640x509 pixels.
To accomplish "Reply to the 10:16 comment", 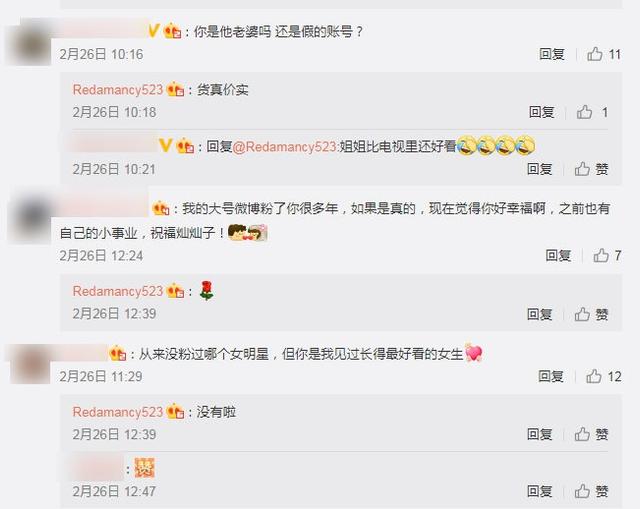I will 552,54.
